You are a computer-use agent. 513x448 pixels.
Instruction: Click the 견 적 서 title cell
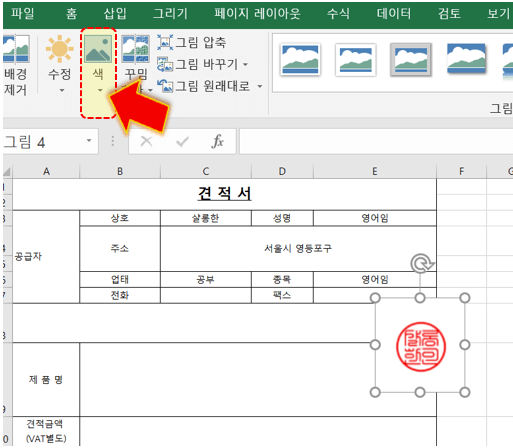(x=224, y=194)
